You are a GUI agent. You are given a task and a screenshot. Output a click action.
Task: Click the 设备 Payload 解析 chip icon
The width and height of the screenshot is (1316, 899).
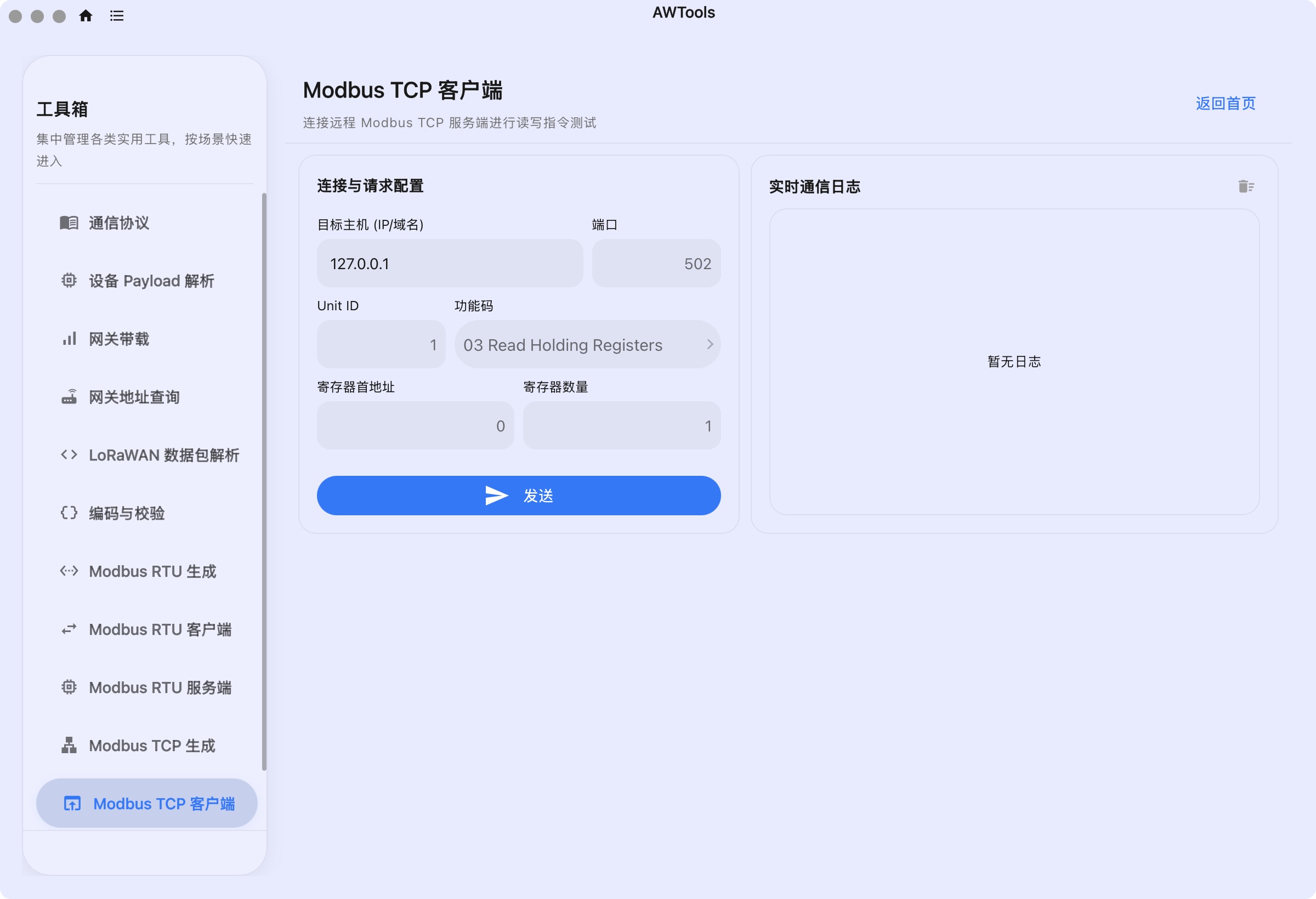[x=69, y=281]
